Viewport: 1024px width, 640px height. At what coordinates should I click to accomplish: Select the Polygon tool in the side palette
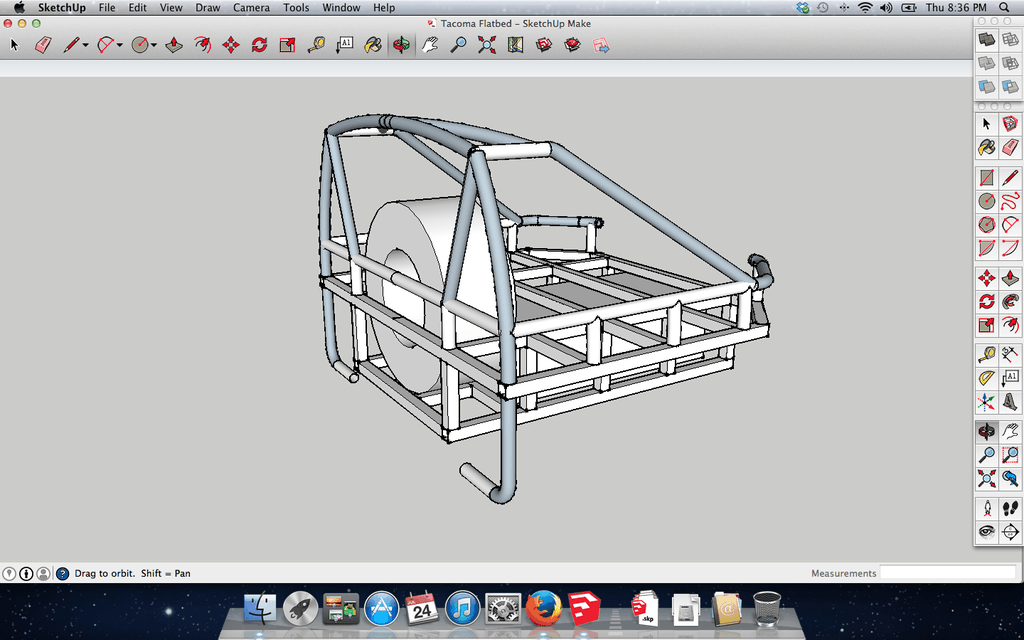pyautogui.click(x=986, y=225)
